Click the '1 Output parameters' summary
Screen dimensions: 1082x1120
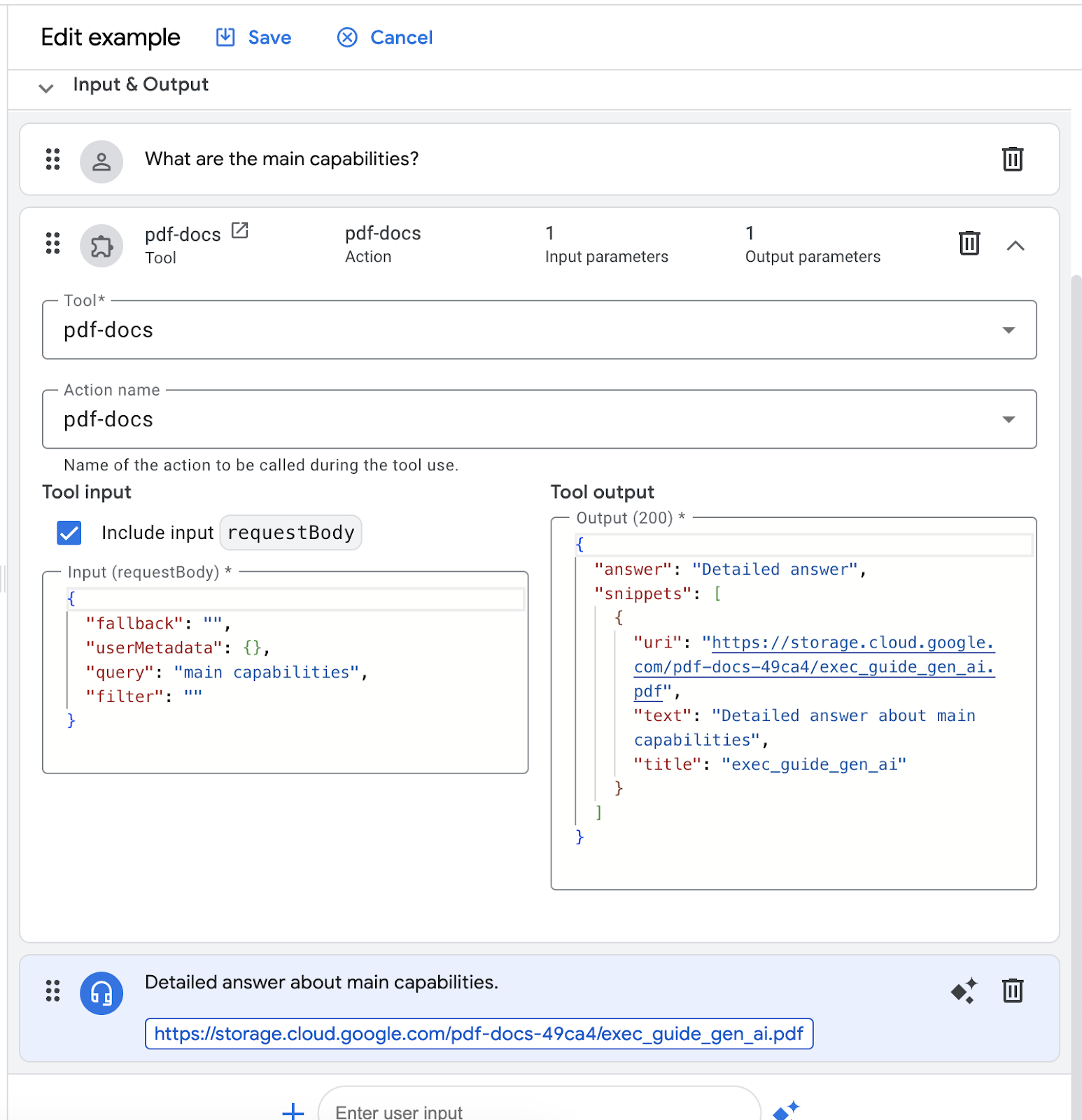tap(813, 244)
